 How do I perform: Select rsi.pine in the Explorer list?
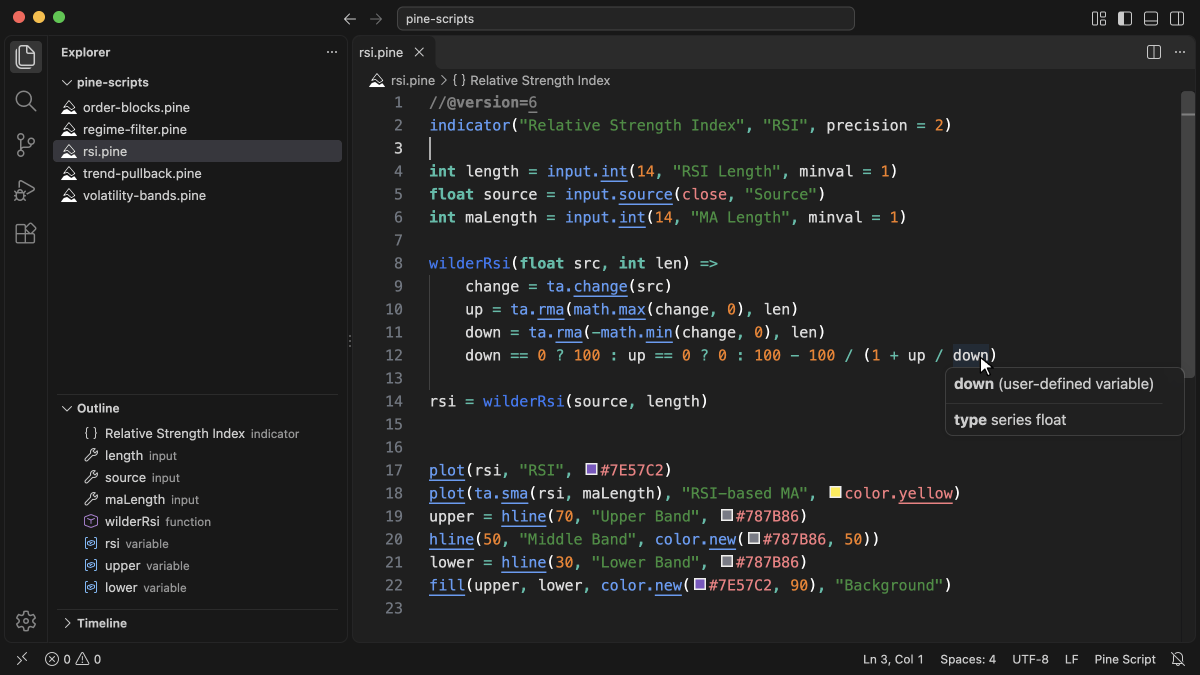click(197, 151)
